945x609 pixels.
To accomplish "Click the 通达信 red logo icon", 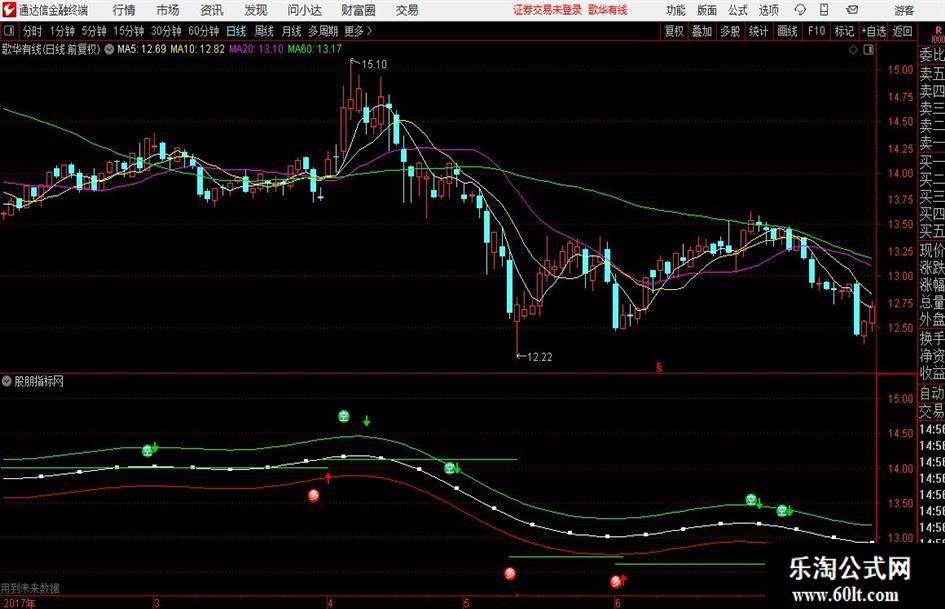I will click(10, 10).
